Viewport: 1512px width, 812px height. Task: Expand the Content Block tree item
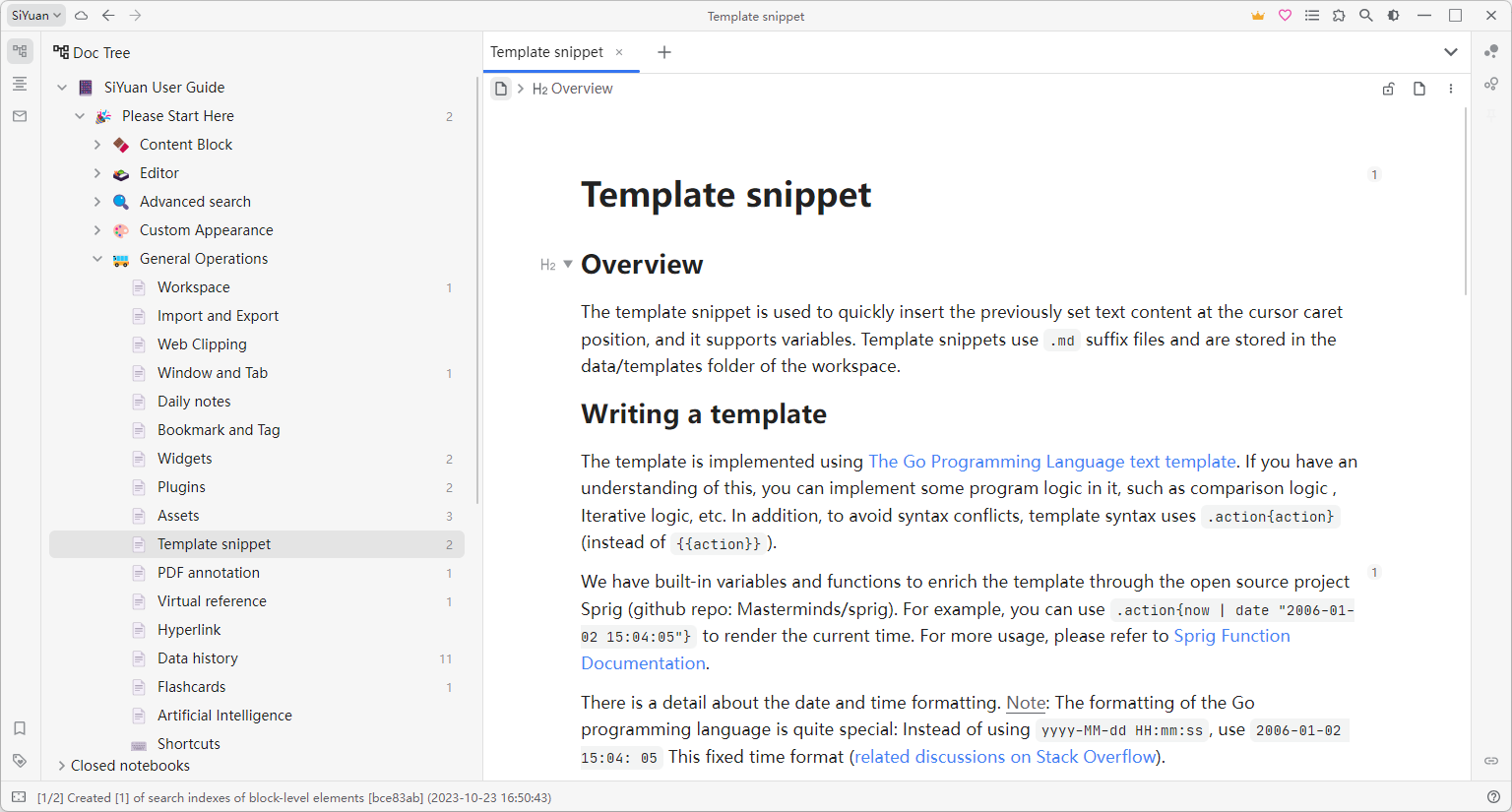pos(97,145)
